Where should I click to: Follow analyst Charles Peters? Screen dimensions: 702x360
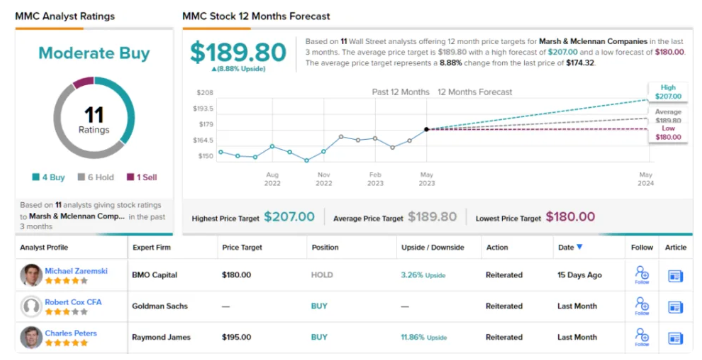(x=642, y=337)
